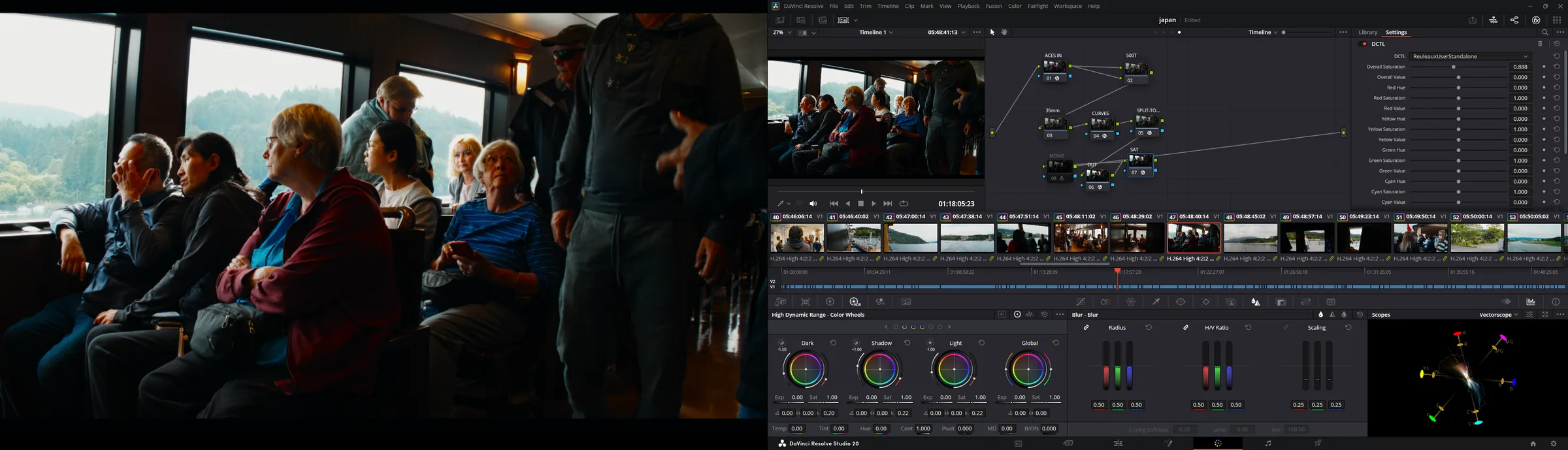Expand the vectorscope to full view
The height and width of the screenshot is (450, 1568).
(1545, 315)
